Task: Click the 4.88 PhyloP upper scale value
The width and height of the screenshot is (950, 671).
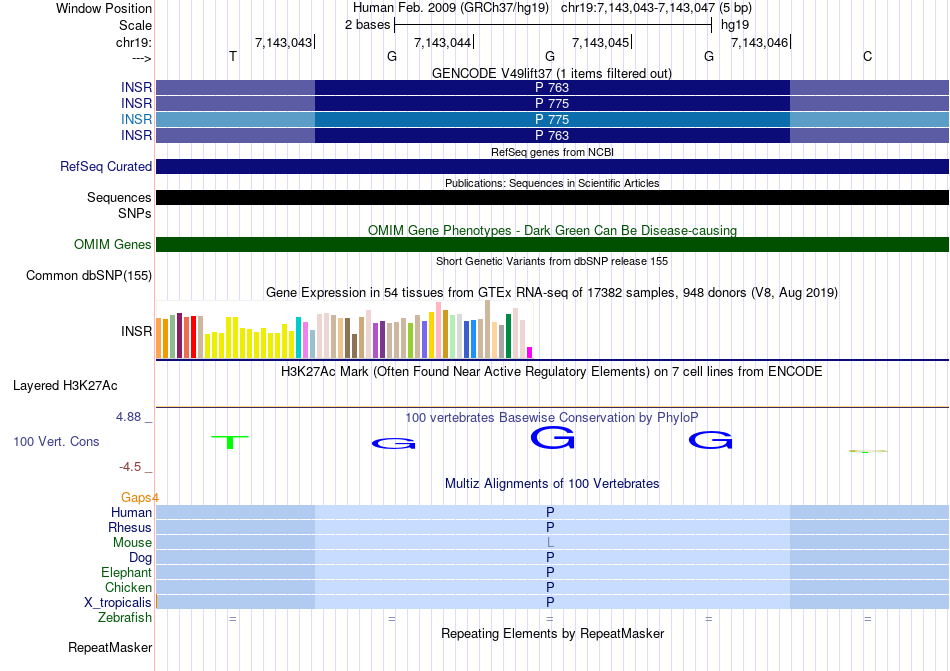Action: [128, 417]
